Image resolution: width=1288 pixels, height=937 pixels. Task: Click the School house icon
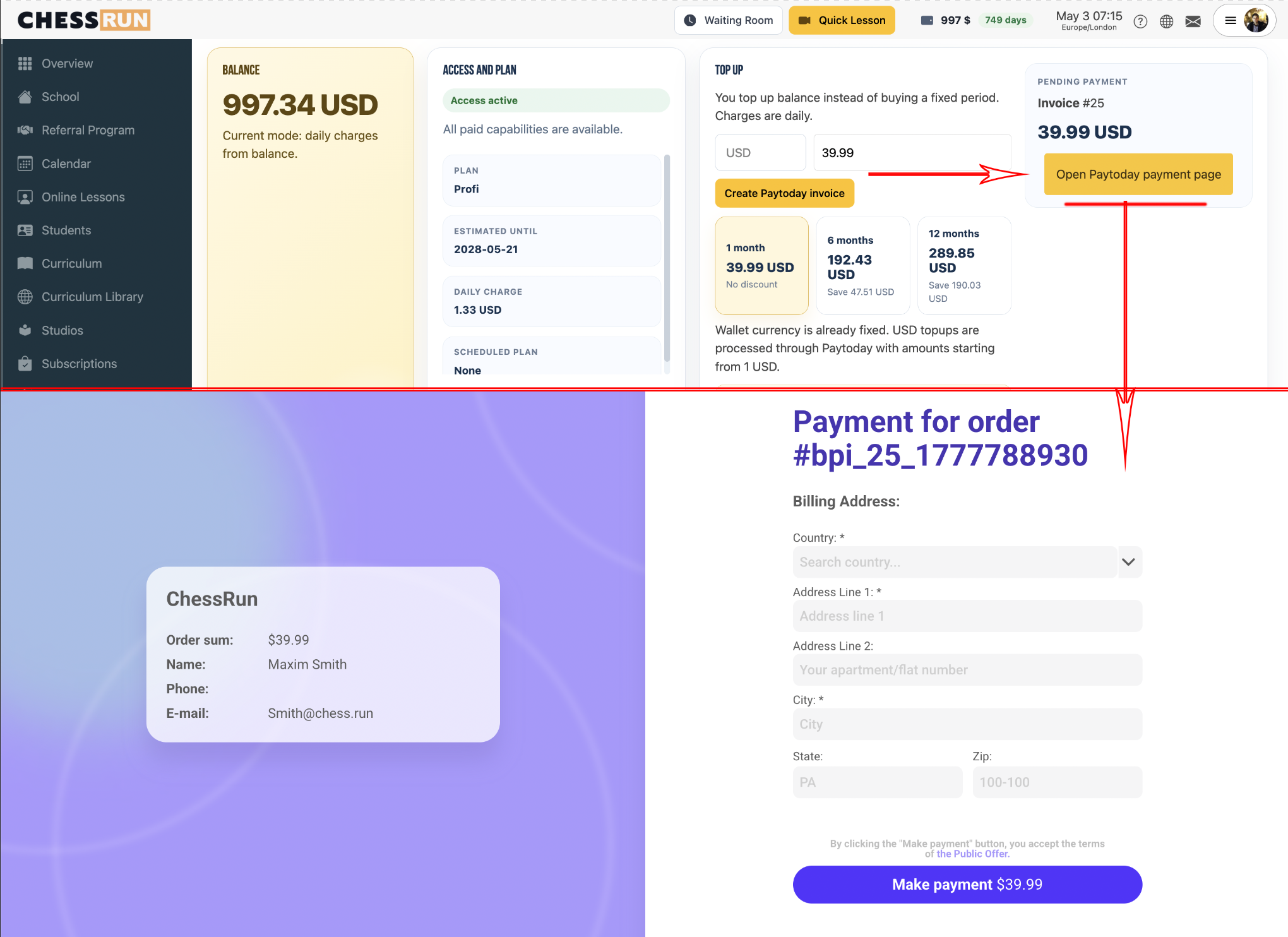(x=25, y=97)
